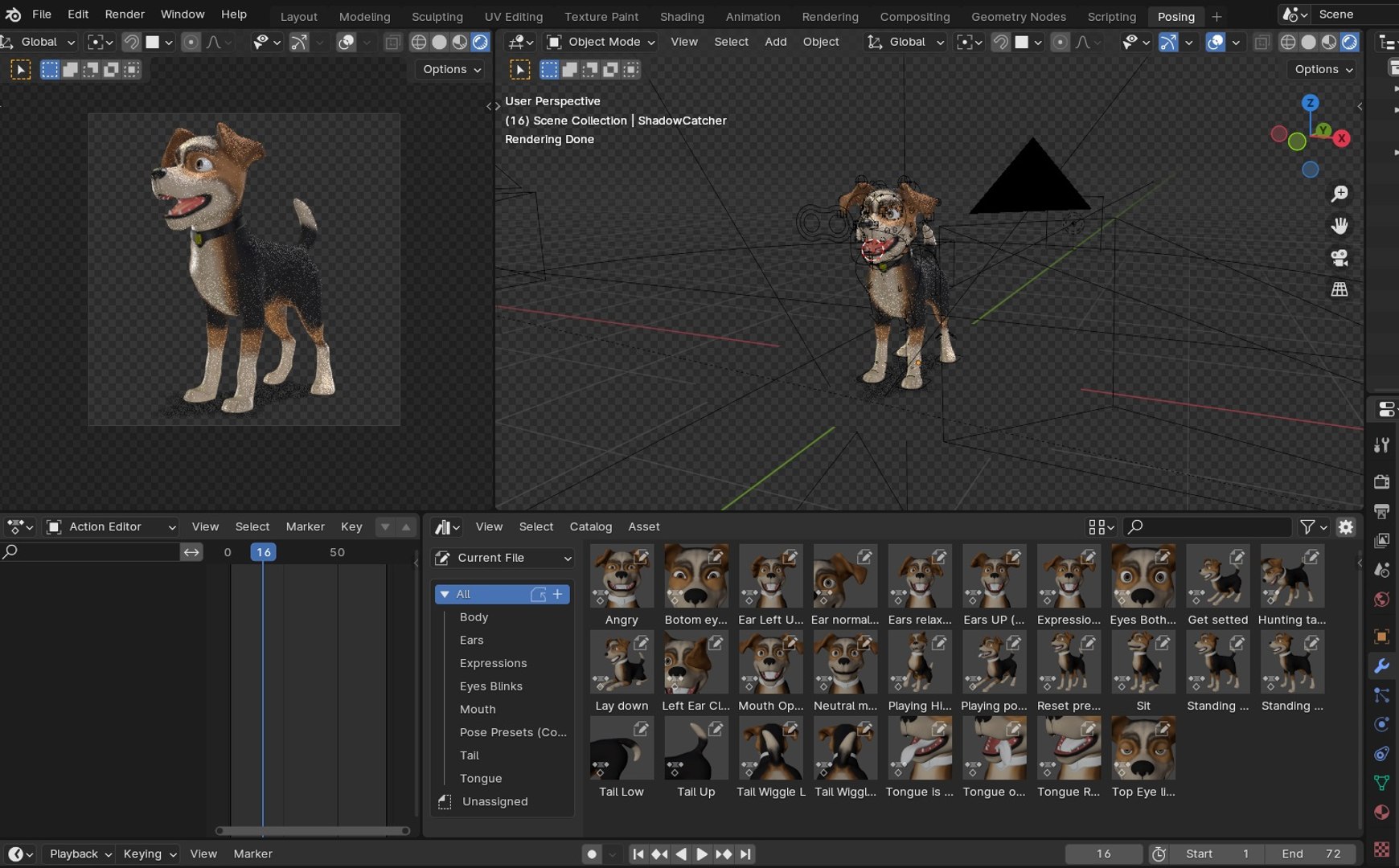The height and width of the screenshot is (868, 1399).
Task: Open the Object Mode dropdown
Action: pyautogui.click(x=601, y=42)
